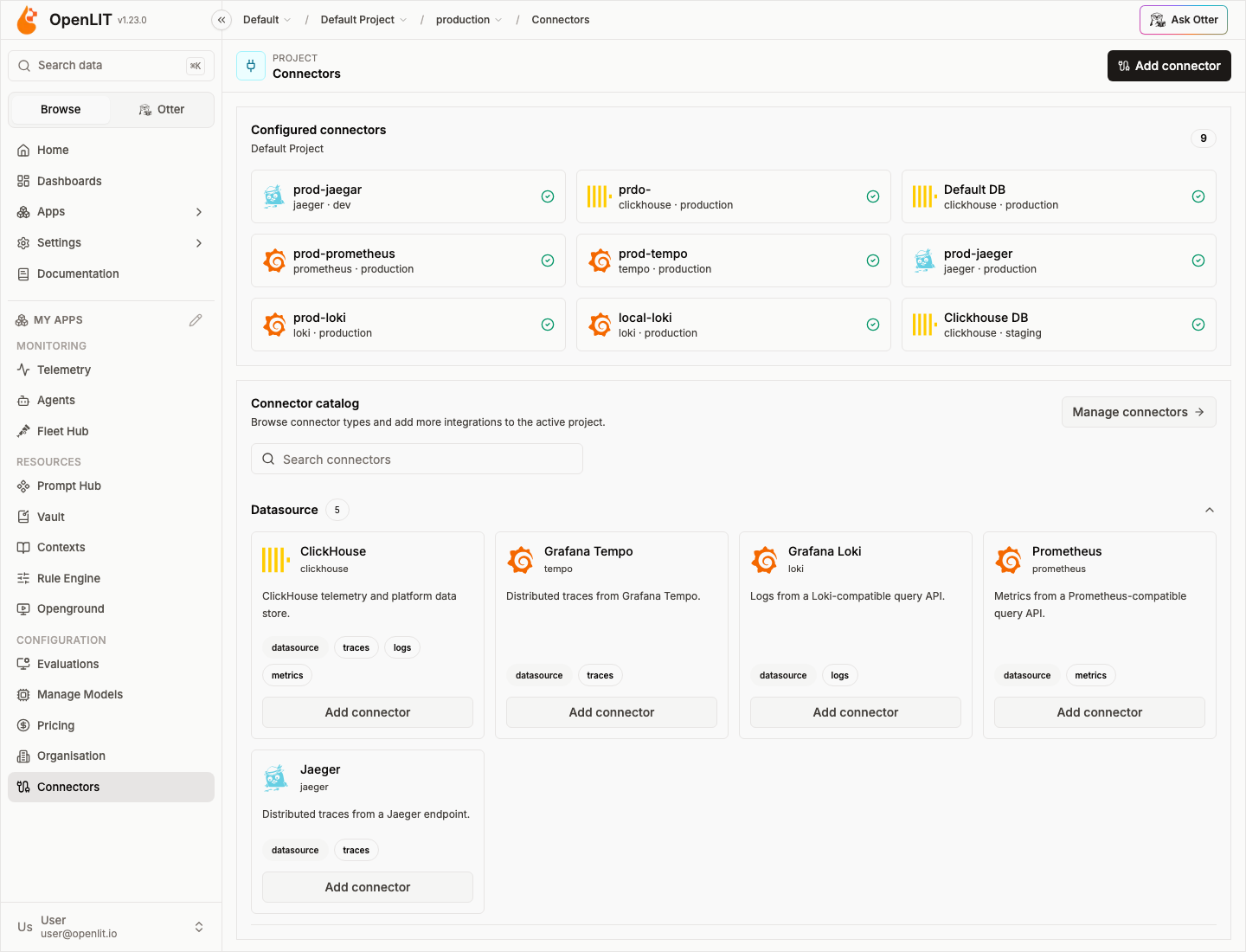The height and width of the screenshot is (952, 1246).
Task: Click the Telemetry pulse icon in sidebar
Action: (x=23, y=370)
